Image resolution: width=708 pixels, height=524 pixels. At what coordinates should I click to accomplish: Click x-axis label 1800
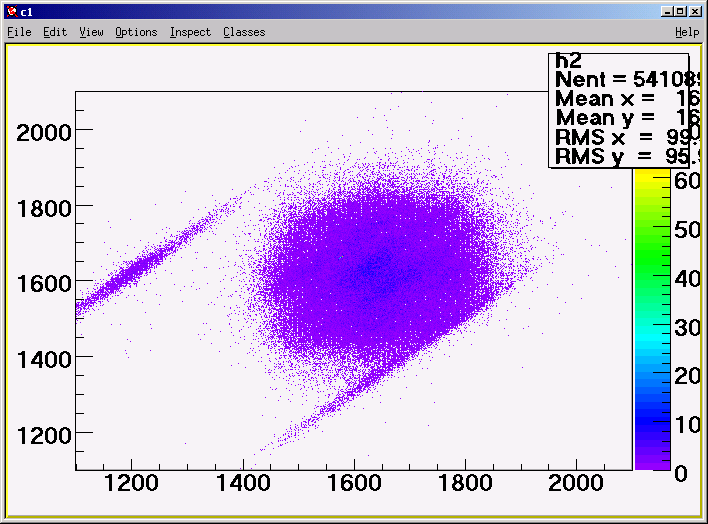tap(466, 483)
